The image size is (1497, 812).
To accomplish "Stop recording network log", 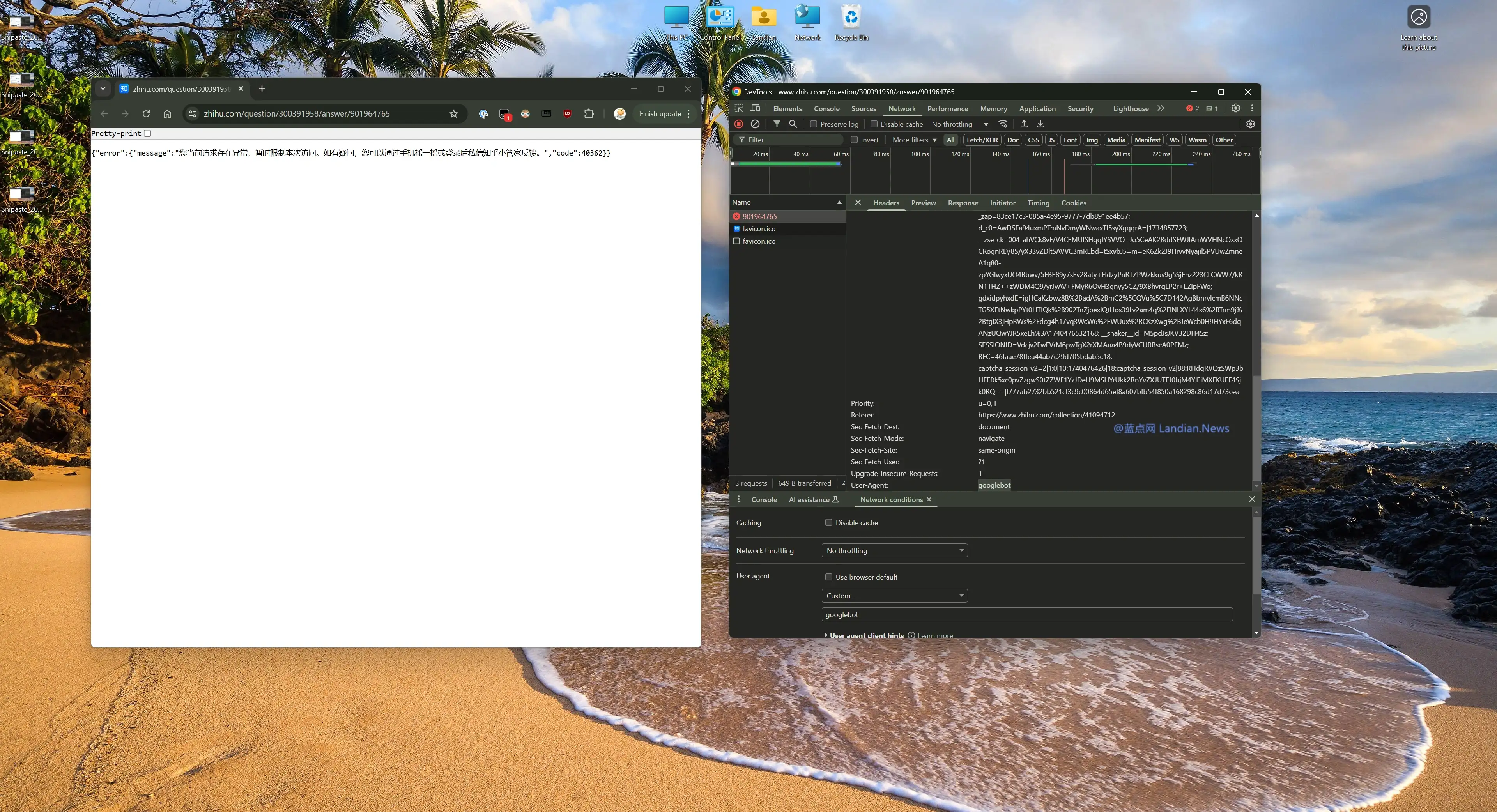I will click(x=739, y=124).
